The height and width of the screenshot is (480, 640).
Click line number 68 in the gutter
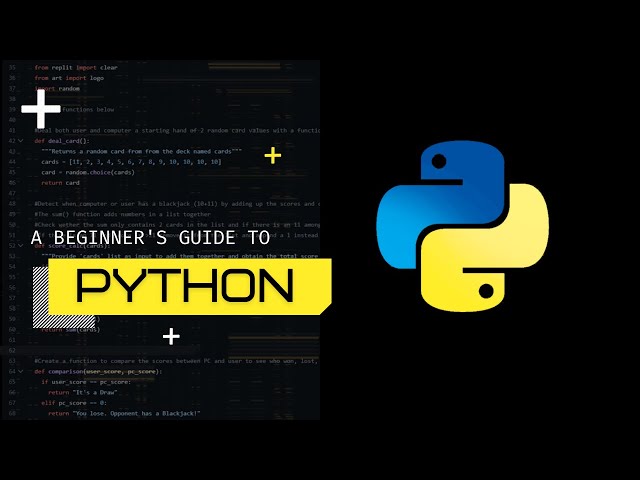(12, 413)
